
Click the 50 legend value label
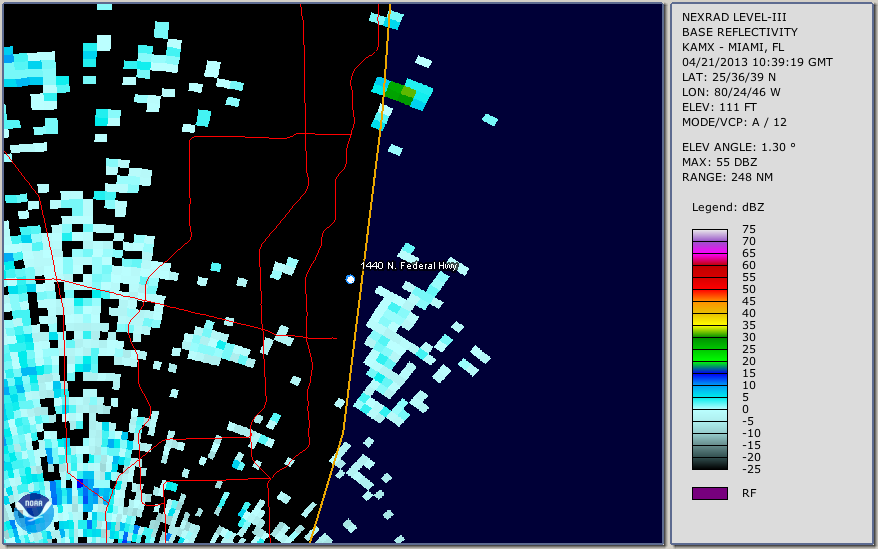pyautogui.click(x=749, y=289)
